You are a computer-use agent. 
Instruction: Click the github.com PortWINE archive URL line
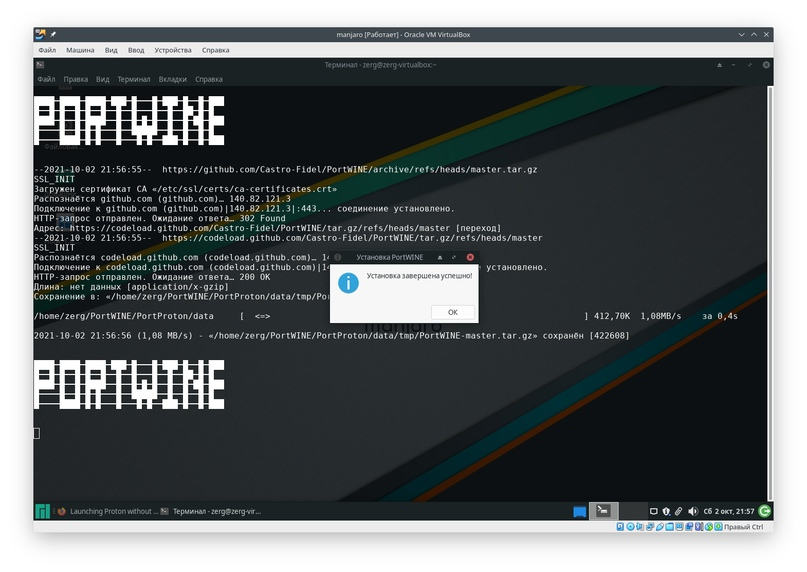click(x=286, y=169)
